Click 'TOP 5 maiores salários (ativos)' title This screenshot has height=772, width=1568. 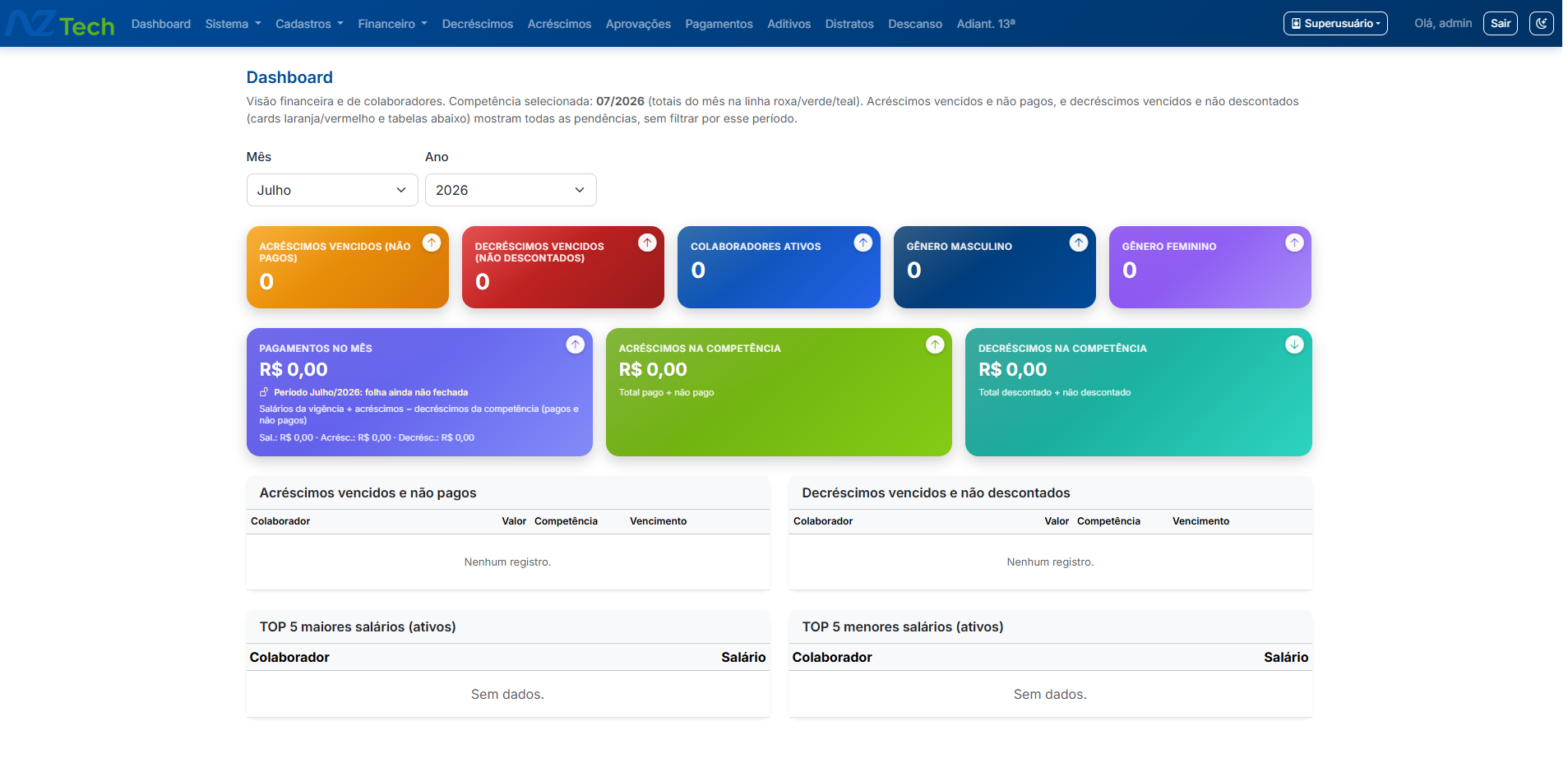[358, 626]
